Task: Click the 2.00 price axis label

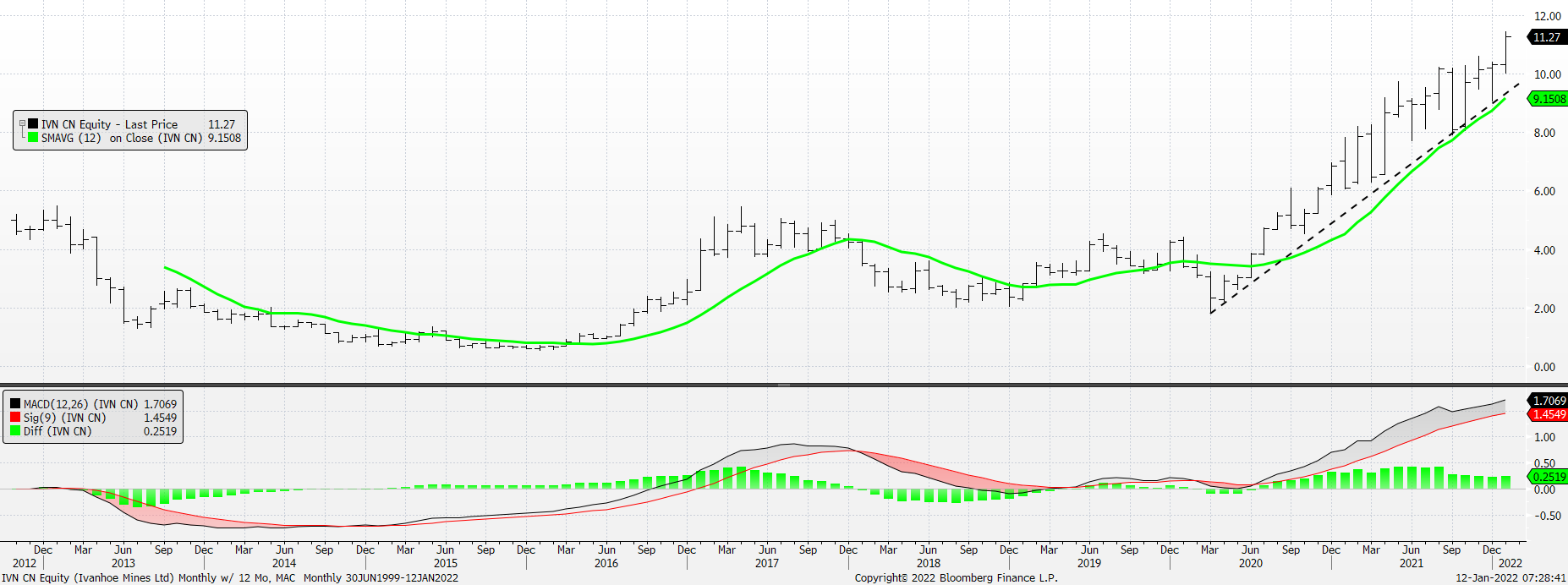Action: coord(1544,309)
